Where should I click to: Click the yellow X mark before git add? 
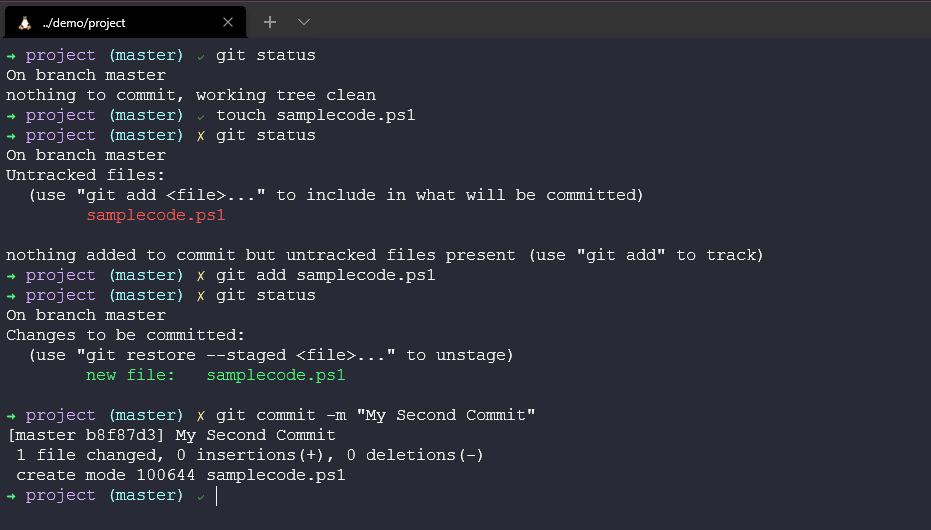201,276
